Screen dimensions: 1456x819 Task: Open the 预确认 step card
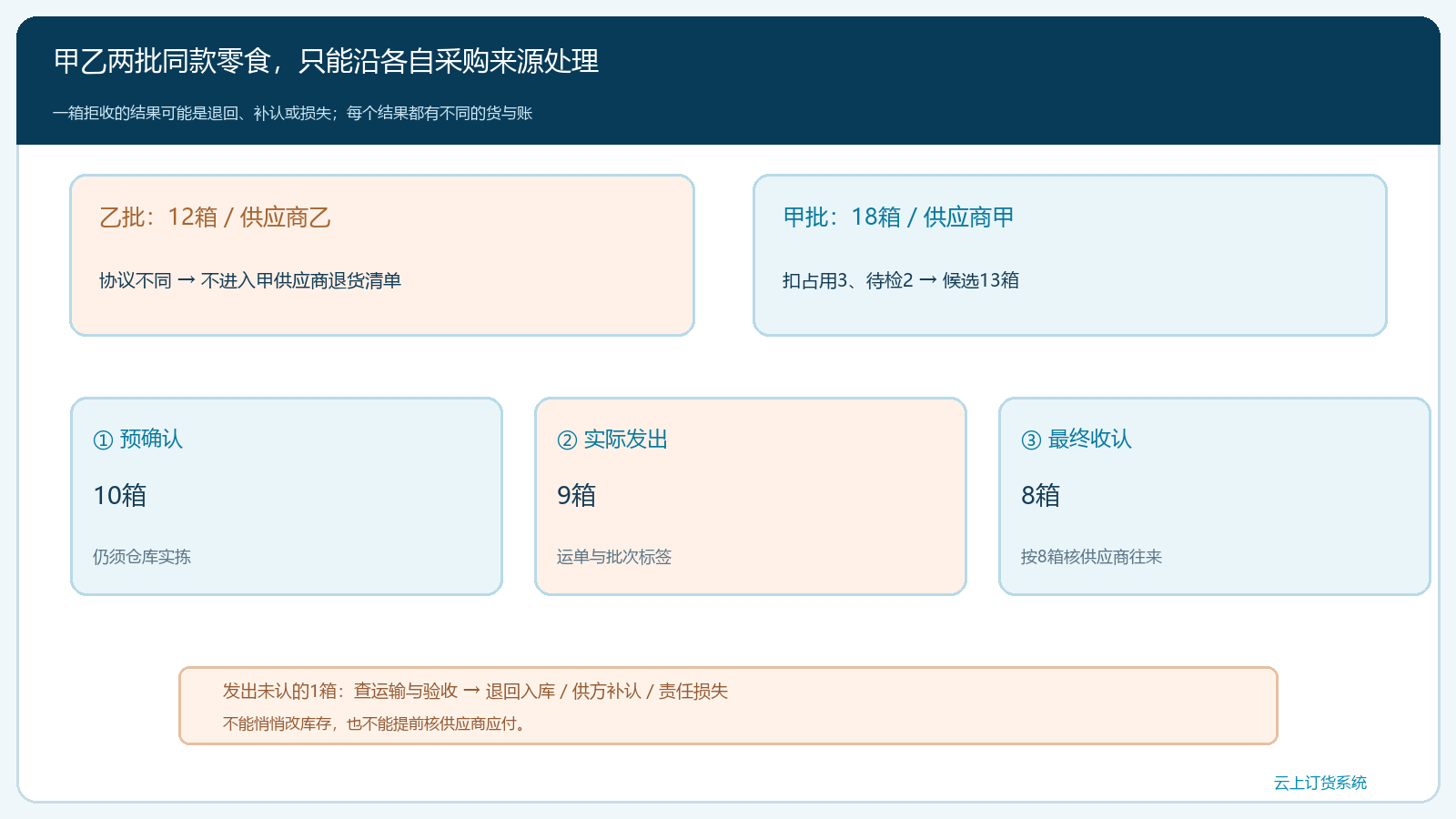point(287,496)
